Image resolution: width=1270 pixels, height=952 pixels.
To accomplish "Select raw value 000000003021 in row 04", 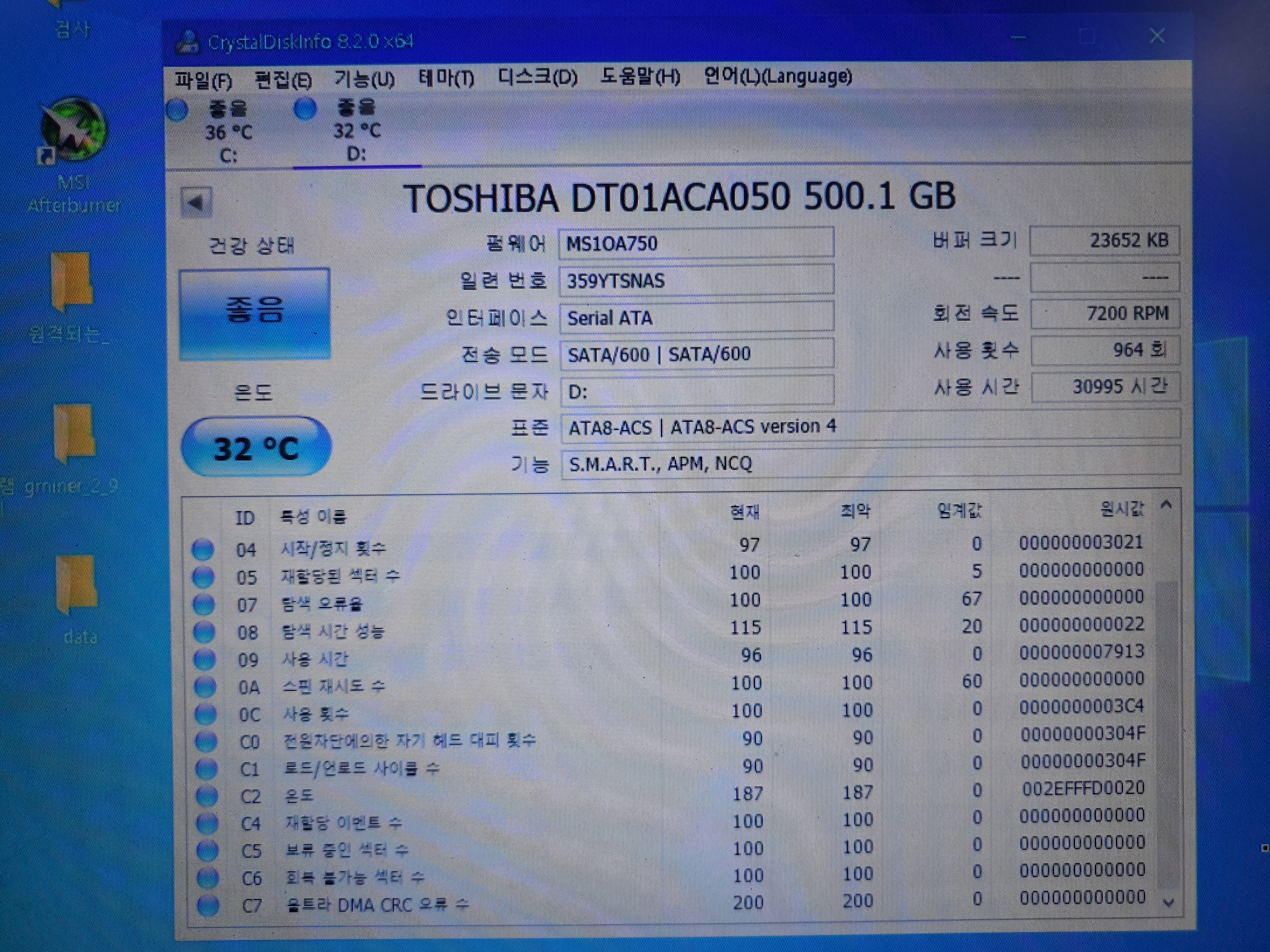I will point(1081,542).
